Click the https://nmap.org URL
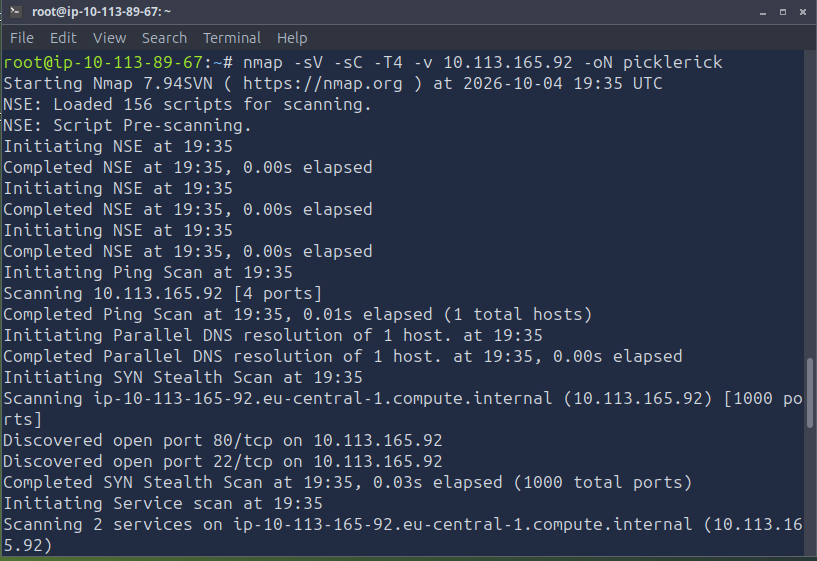This screenshot has width=817, height=561. pos(323,83)
